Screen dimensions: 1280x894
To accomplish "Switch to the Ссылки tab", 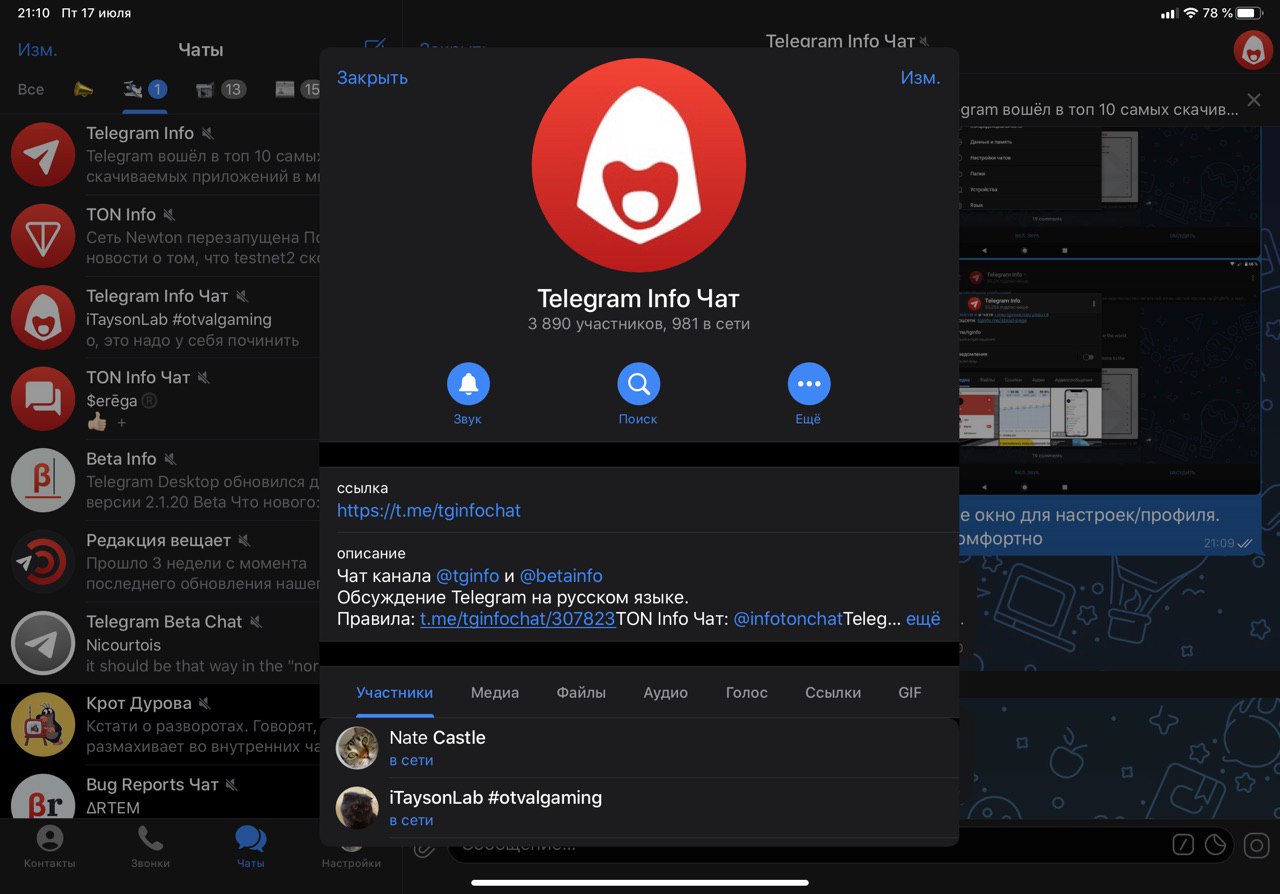I will point(833,693).
